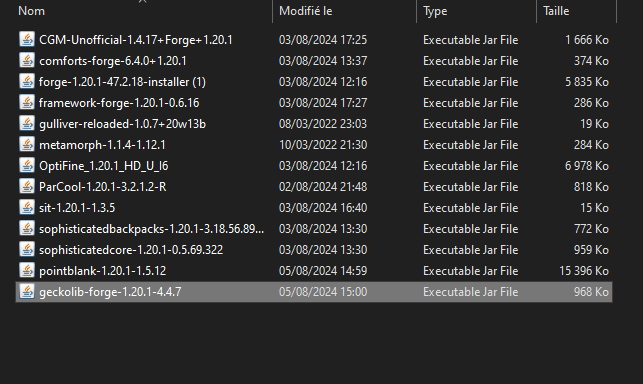Screen dimensions: 643x384
Task: Click the date 08/03/2022 23:03
Action: tap(323, 124)
